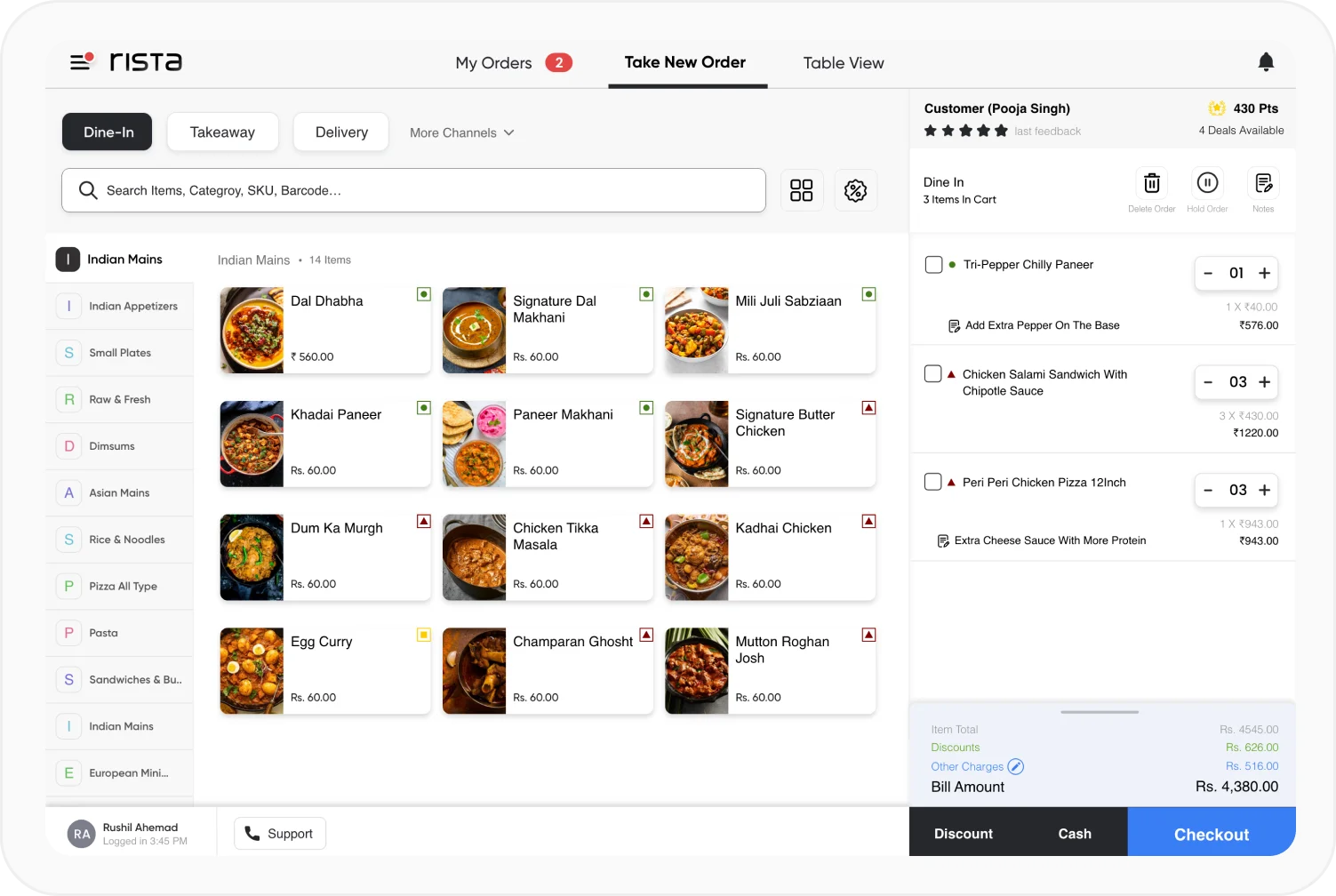Screen dimensions: 1336x896
Task: Increase Egg Curry... increase Peri Peri Pizza quantity
Action: (x=1265, y=490)
